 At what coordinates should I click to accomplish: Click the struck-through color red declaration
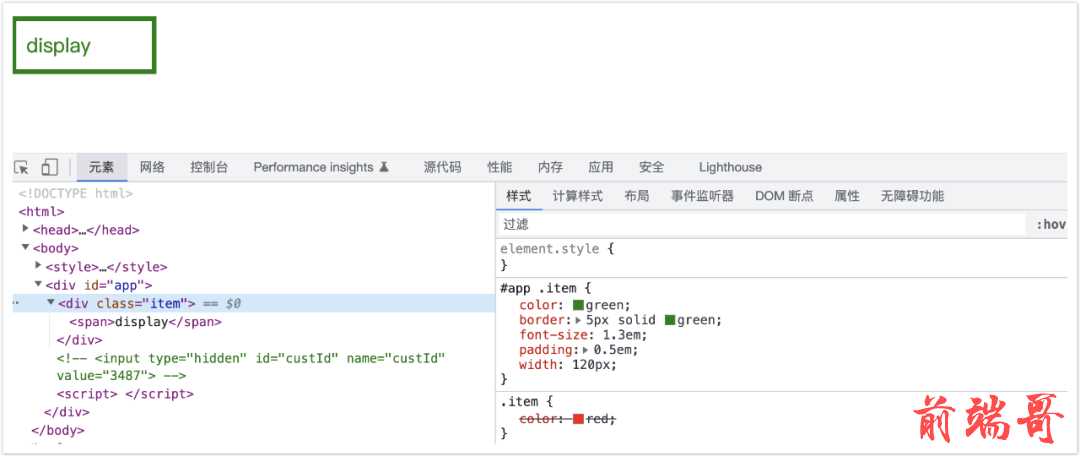(568, 418)
